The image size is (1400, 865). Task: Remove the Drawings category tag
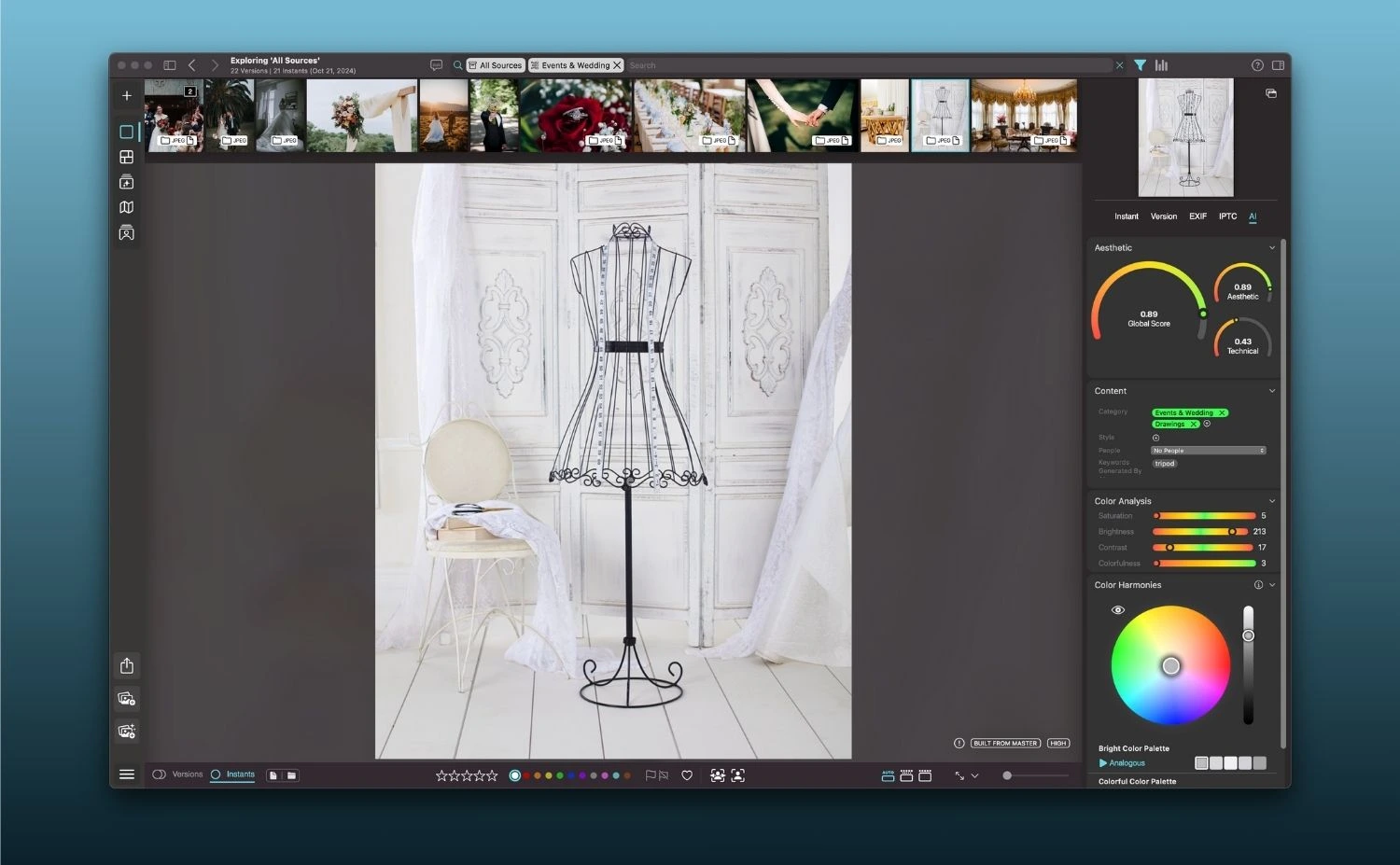click(x=1193, y=424)
